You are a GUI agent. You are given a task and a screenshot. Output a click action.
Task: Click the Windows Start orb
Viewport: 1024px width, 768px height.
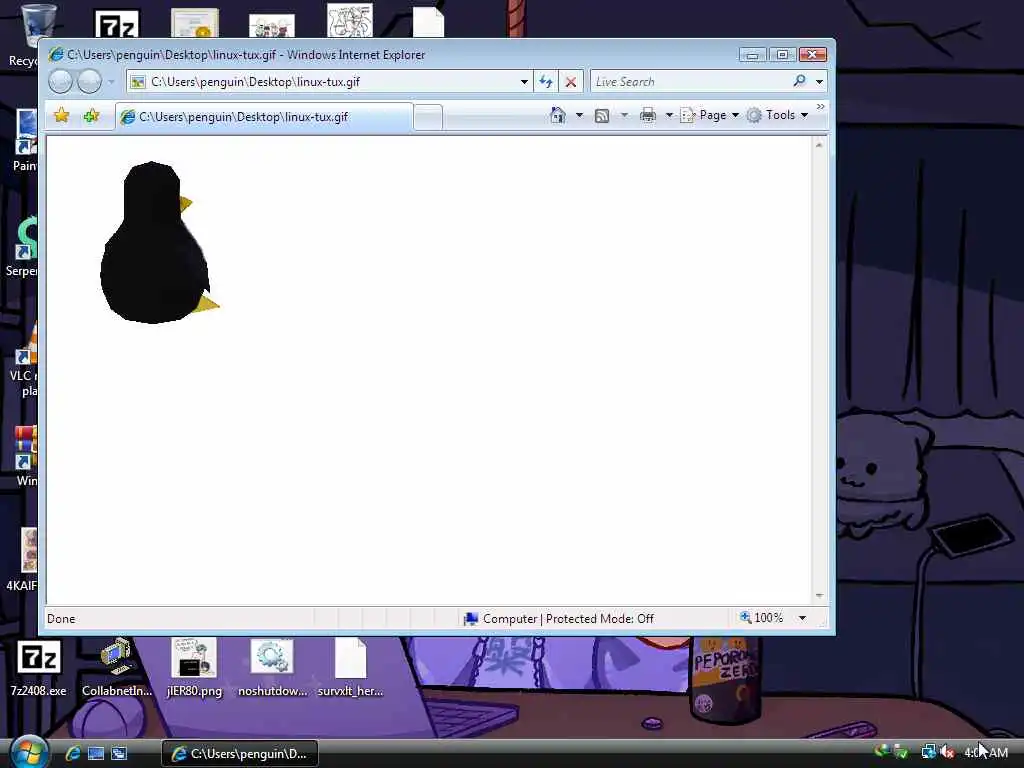[x=28, y=752]
